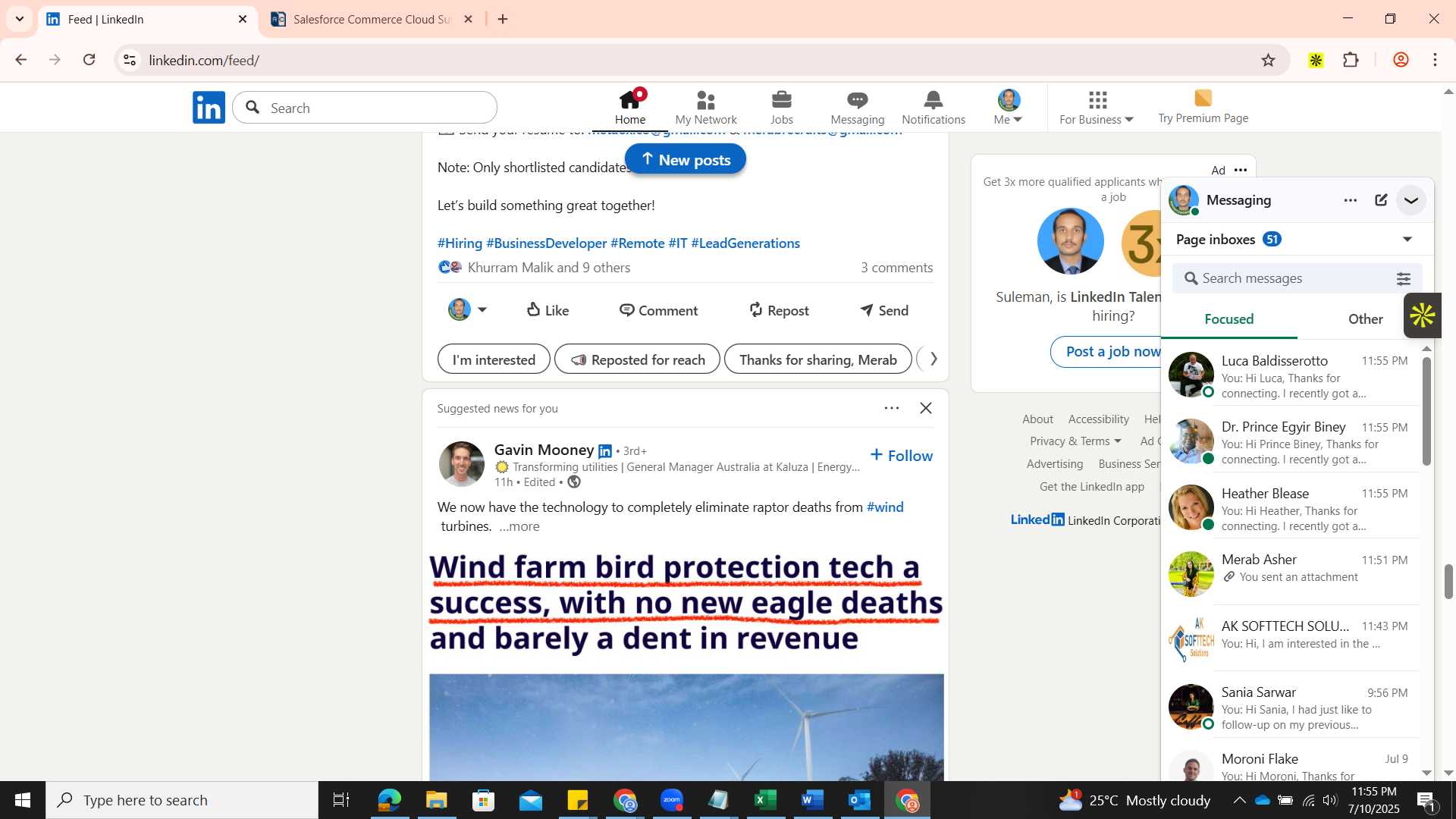Choose the "Reposted for reach" quick reply
This screenshot has width=1456, height=819.
click(x=637, y=359)
